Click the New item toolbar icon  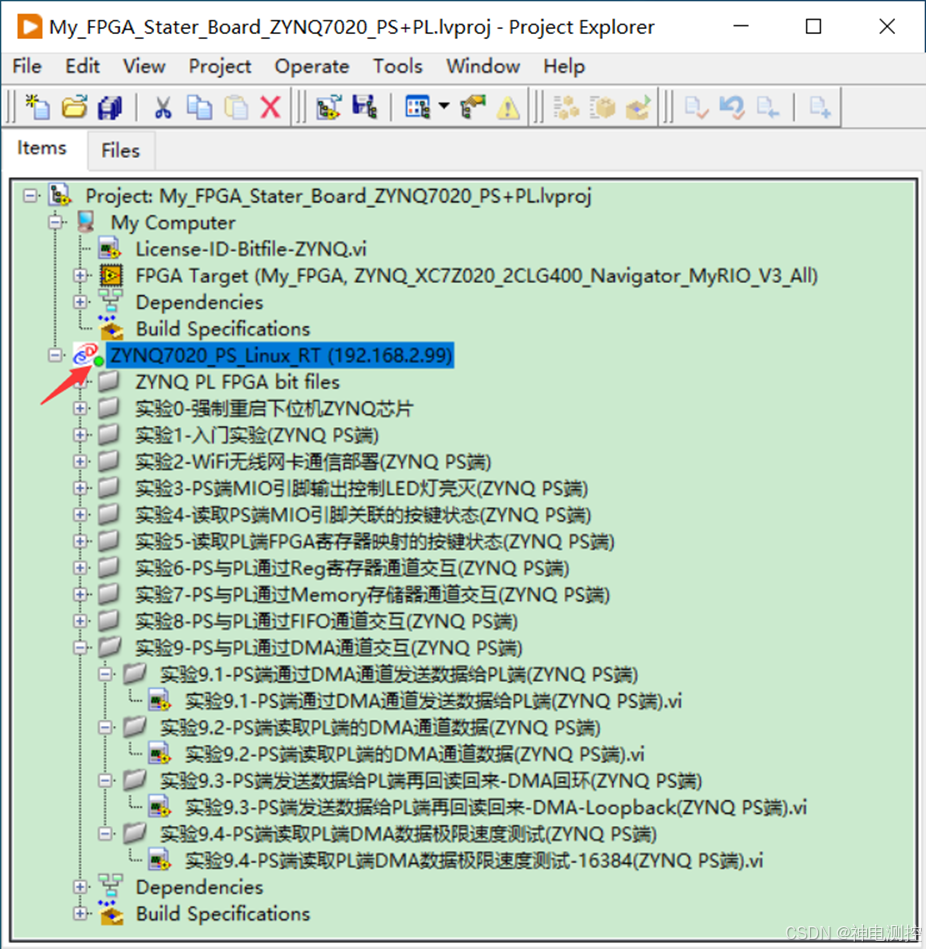click(38, 107)
